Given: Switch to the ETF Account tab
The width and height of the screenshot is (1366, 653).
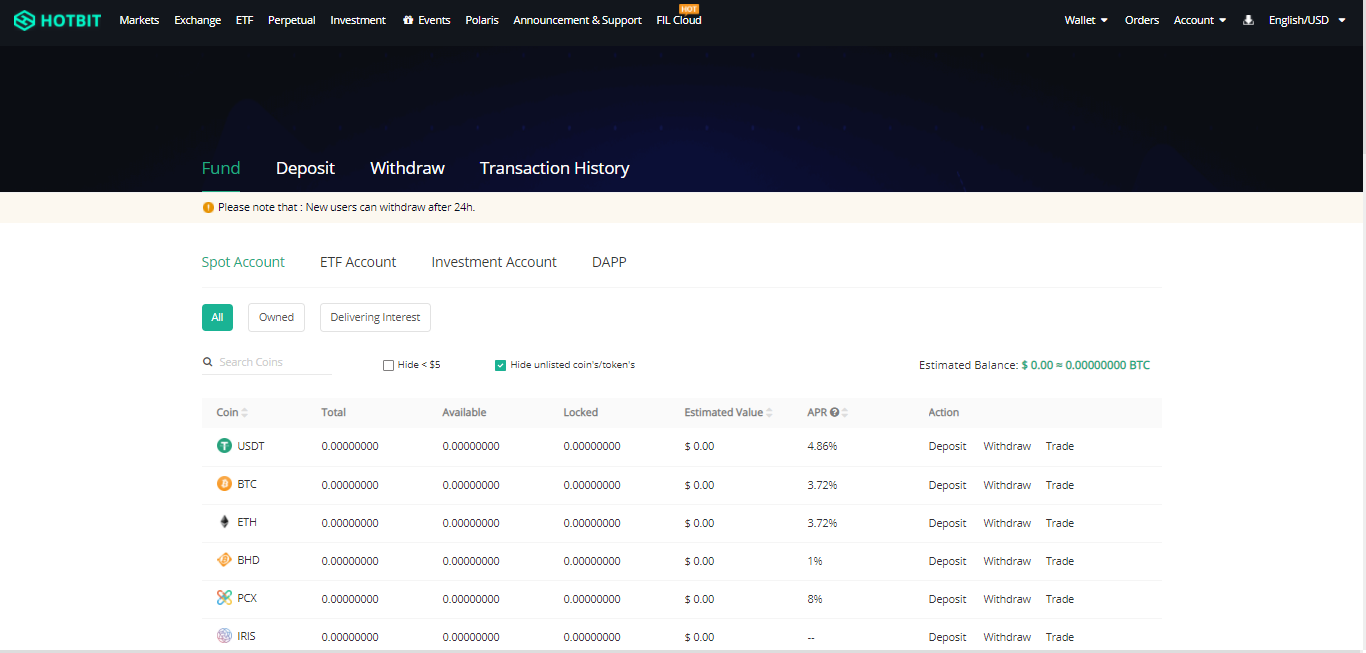Looking at the screenshot, I should point(358,262).
